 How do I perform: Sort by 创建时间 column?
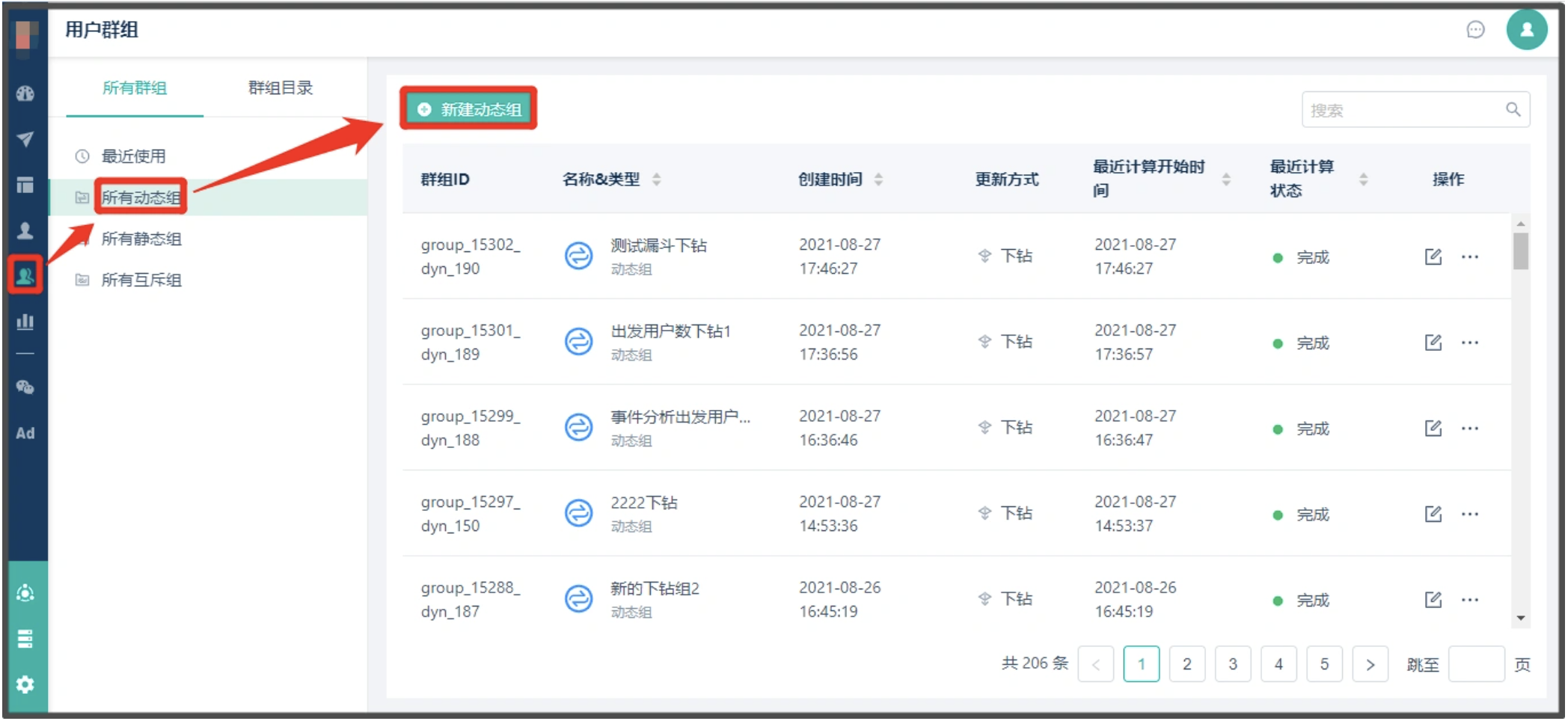pos(878,180)
